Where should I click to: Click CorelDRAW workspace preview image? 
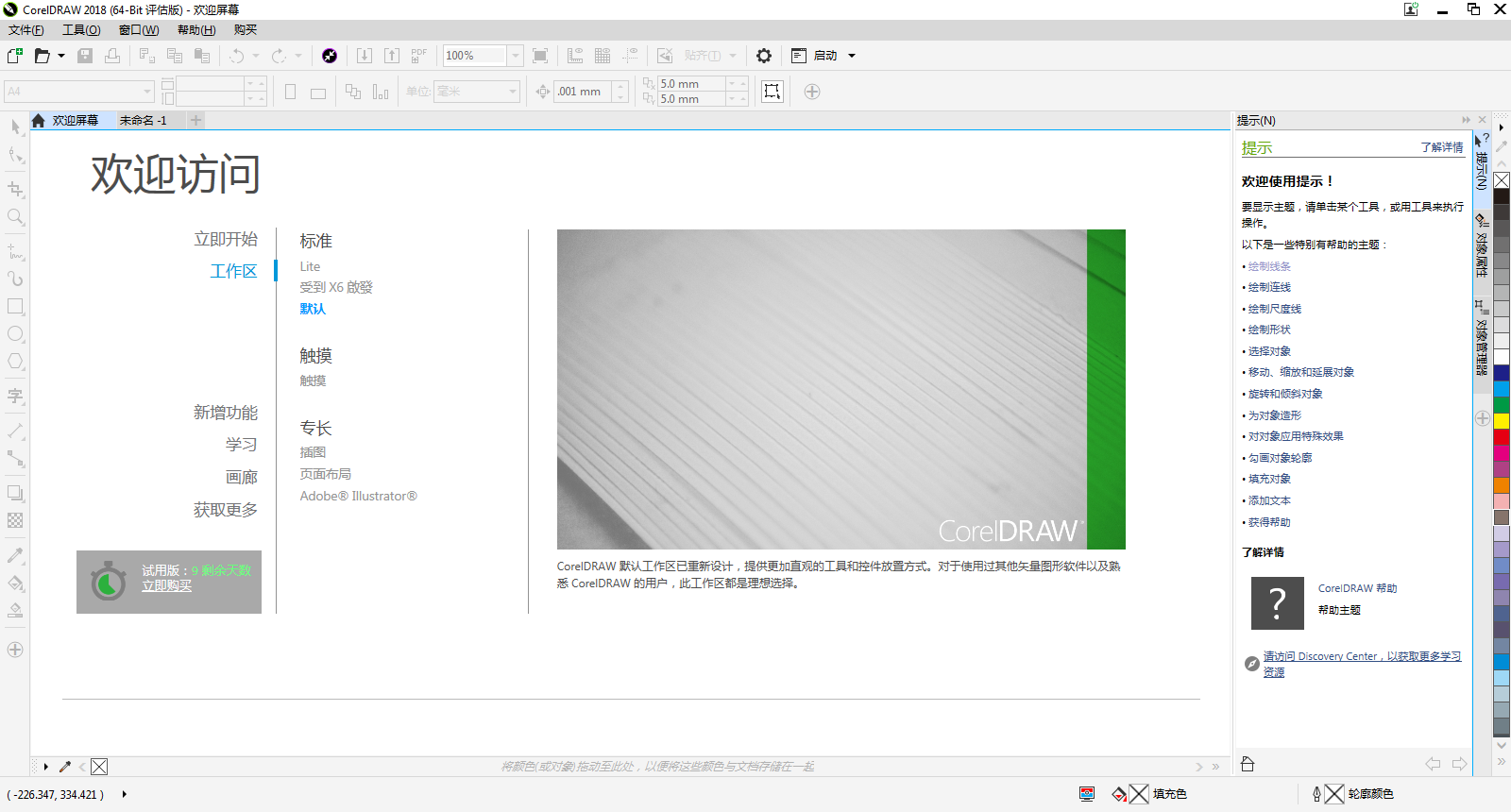840,389
